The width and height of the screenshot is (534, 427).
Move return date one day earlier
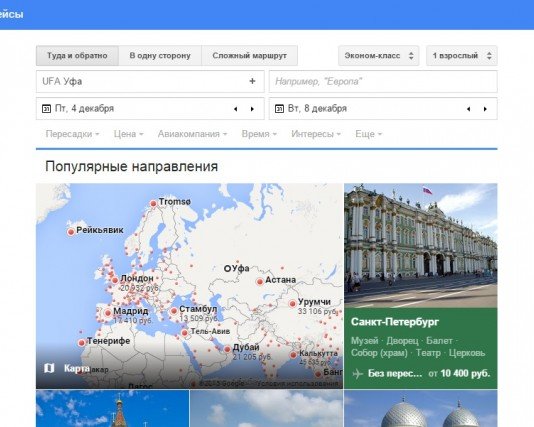[x=468, y=109]
